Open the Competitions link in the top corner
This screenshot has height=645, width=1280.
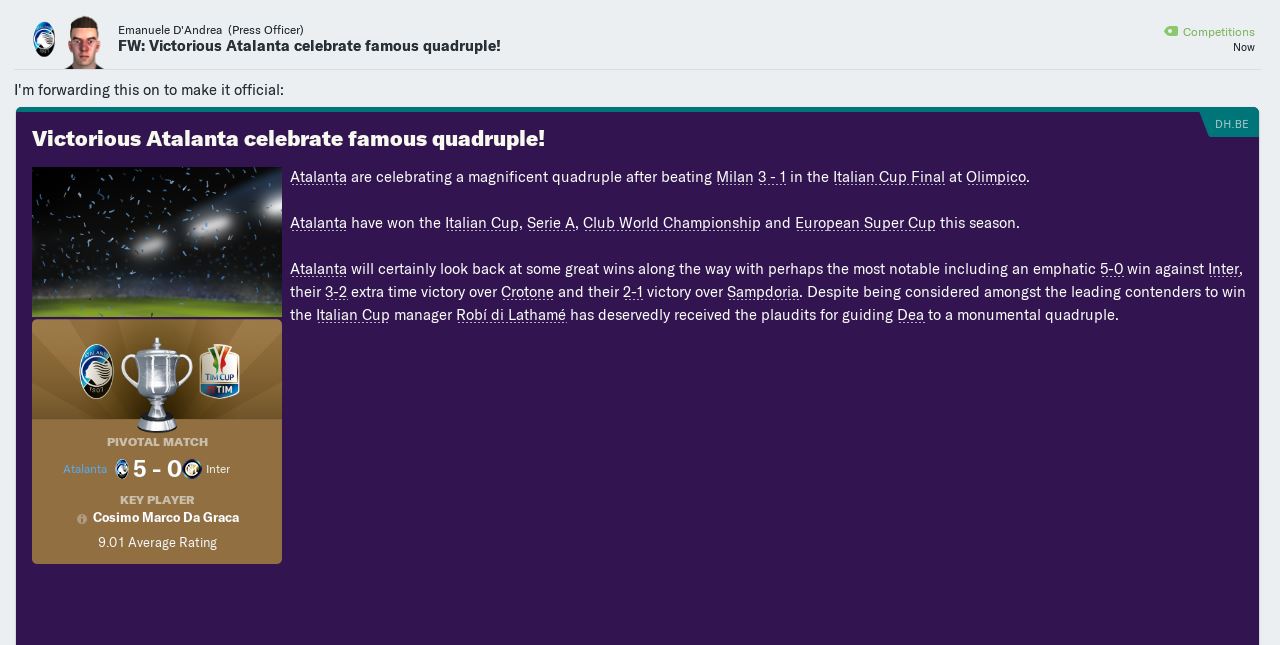tap(1219, 32)
